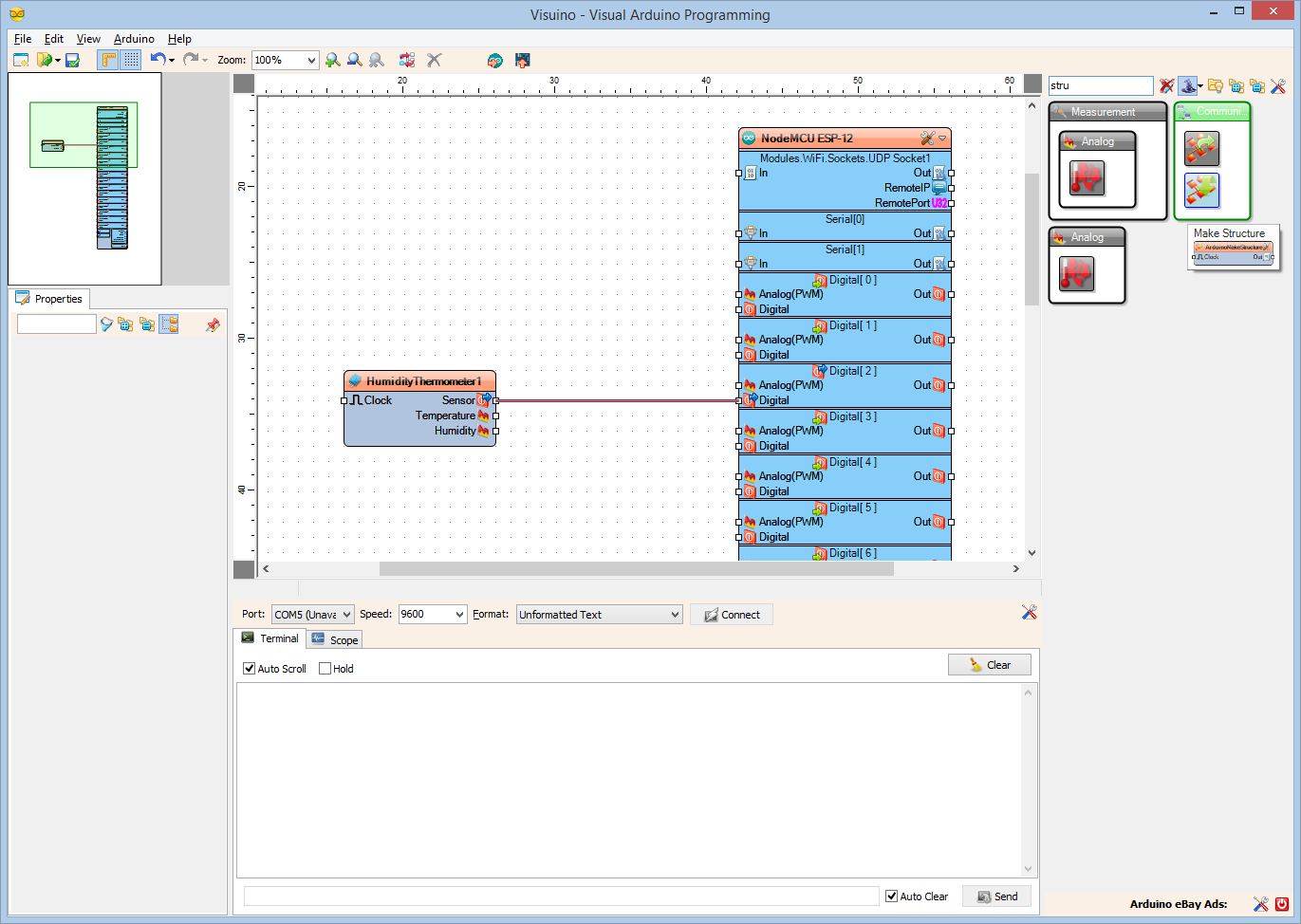This screenshot has height=924, width=1301.
Task: Click the wizard hat icon in component toolbar
Action: click(1187, 85)
